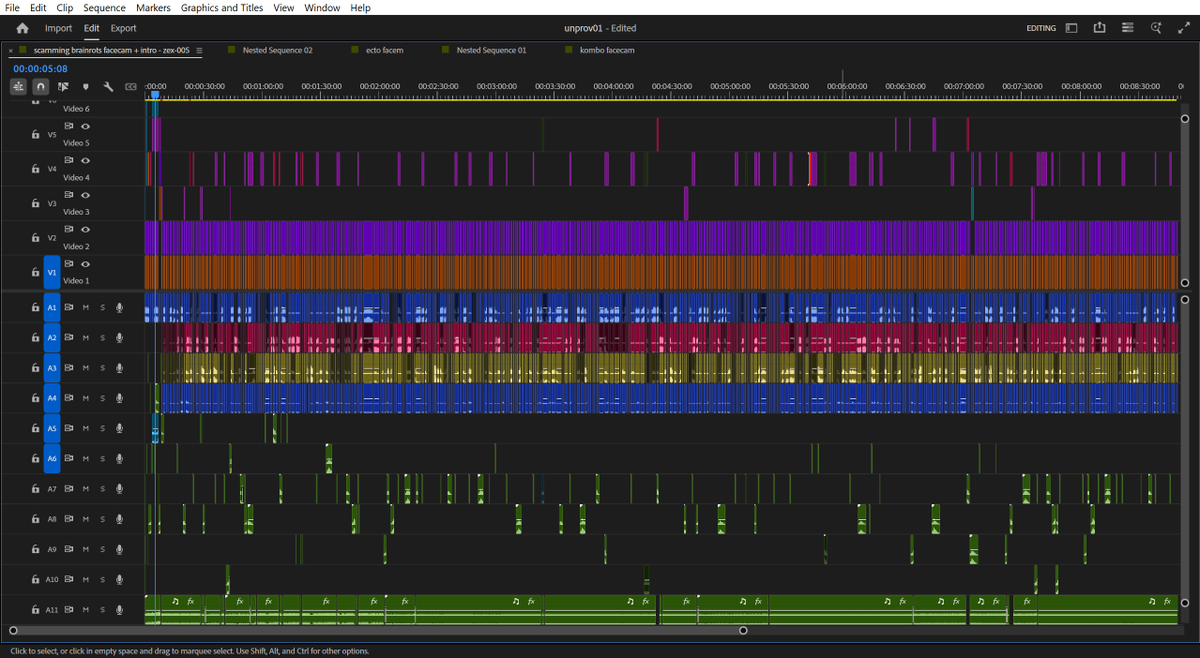1200x658 pixels.
Task: Hide track Video 3 with its eye icon
Action: [86, 194]
